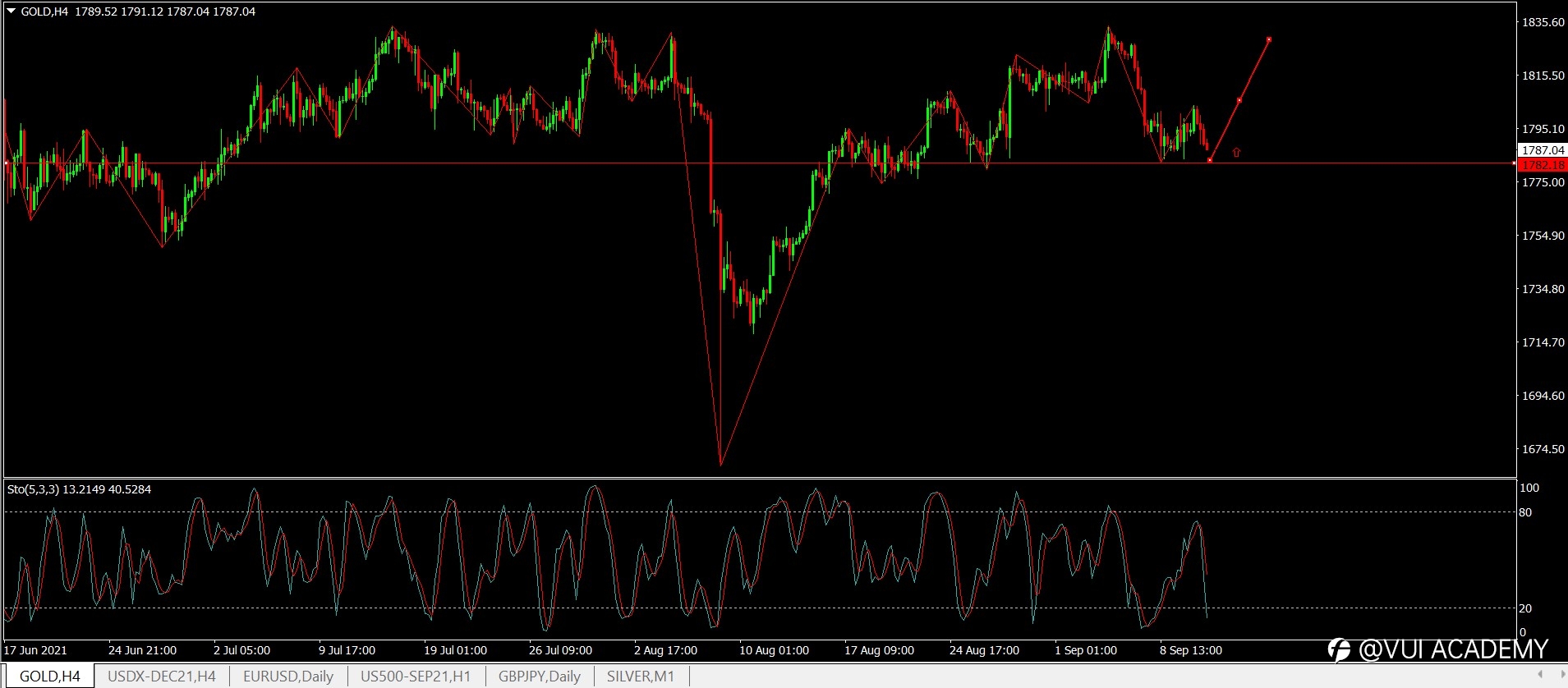The width and height of the screenshot is (1568, 688).
Task: Click the 1835.60 price scale value
Action: 1543,22
